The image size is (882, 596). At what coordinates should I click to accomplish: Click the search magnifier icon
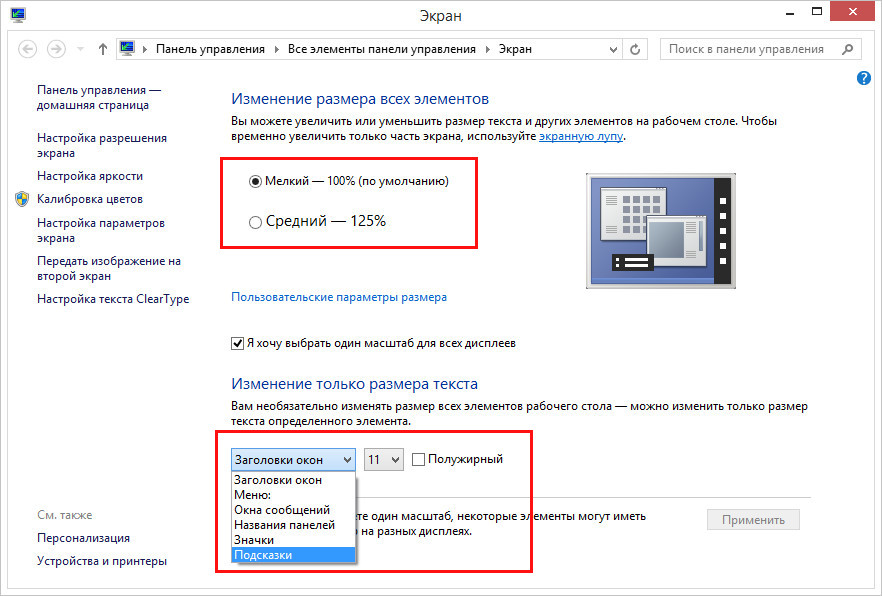click(x=847, y=49)
